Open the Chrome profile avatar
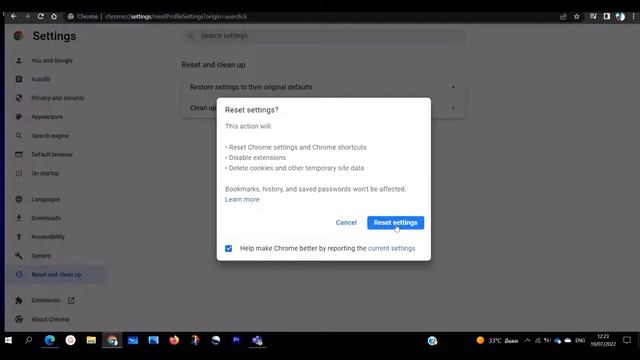640x360 pixels. point(620,16)
